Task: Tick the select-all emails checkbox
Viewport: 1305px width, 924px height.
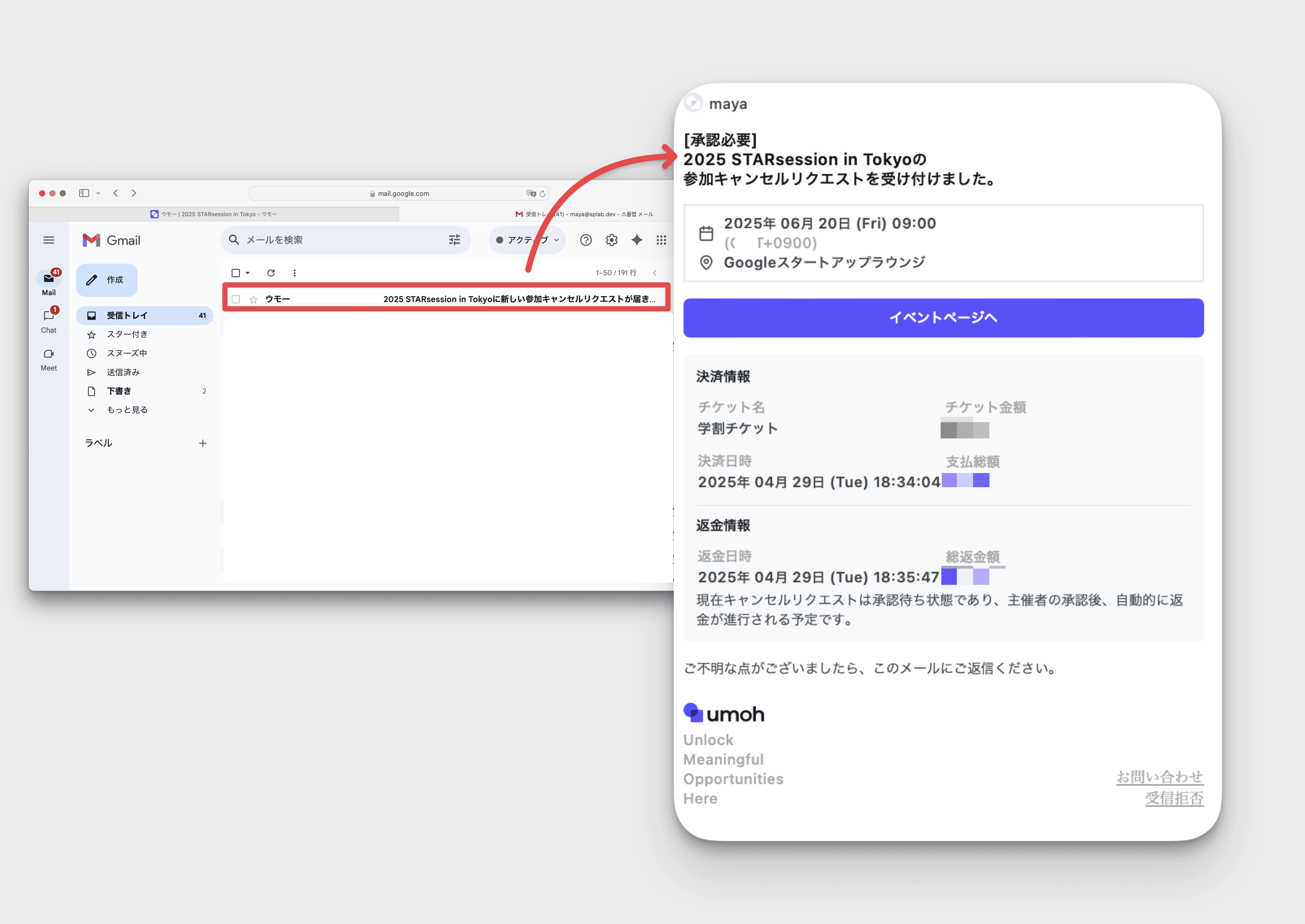Action: (235, 273)
